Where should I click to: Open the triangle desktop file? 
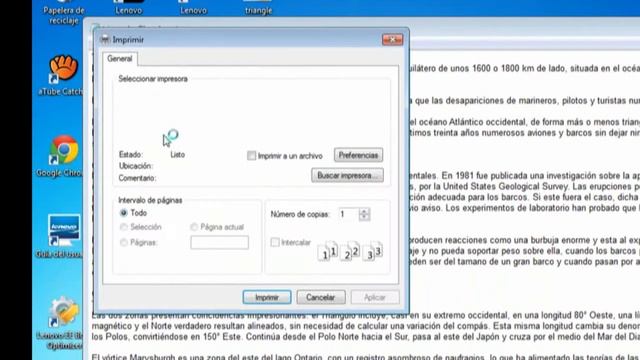[258, 7]
